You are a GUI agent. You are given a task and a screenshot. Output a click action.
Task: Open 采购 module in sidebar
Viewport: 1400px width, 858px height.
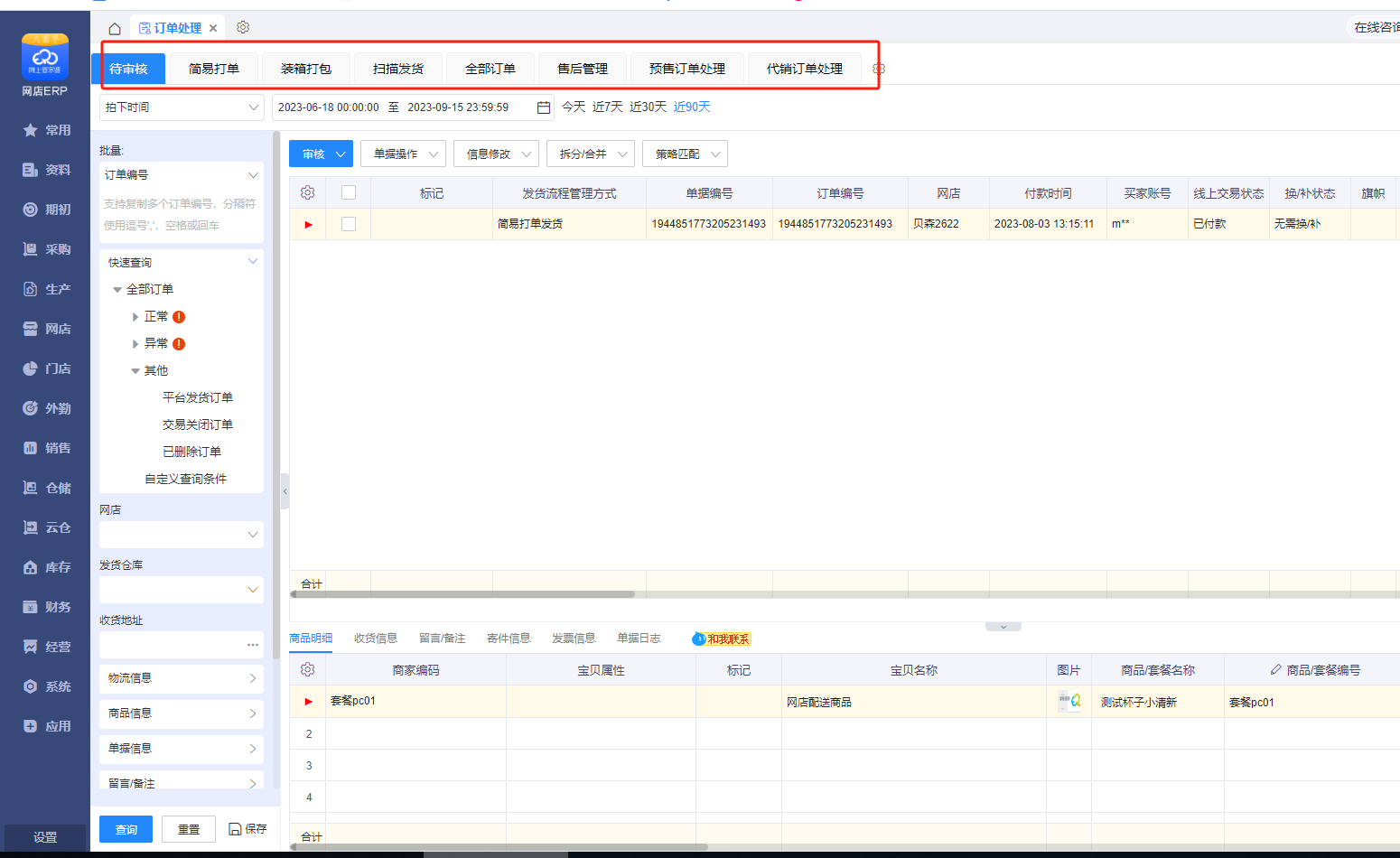pos(46,249)
